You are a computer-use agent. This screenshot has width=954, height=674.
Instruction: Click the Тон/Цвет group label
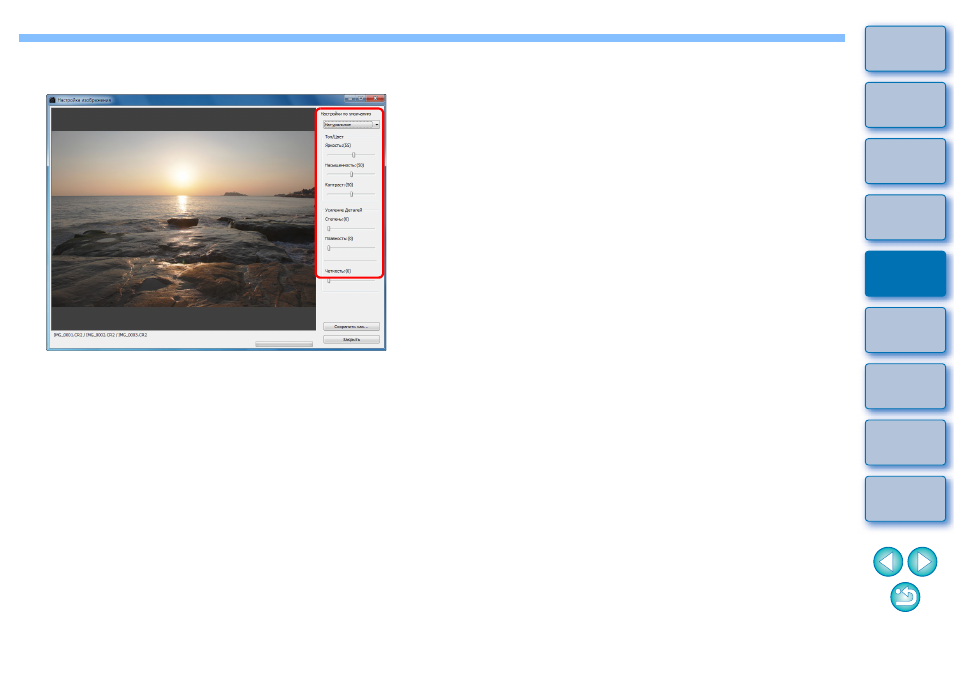(x=334, y=137)
